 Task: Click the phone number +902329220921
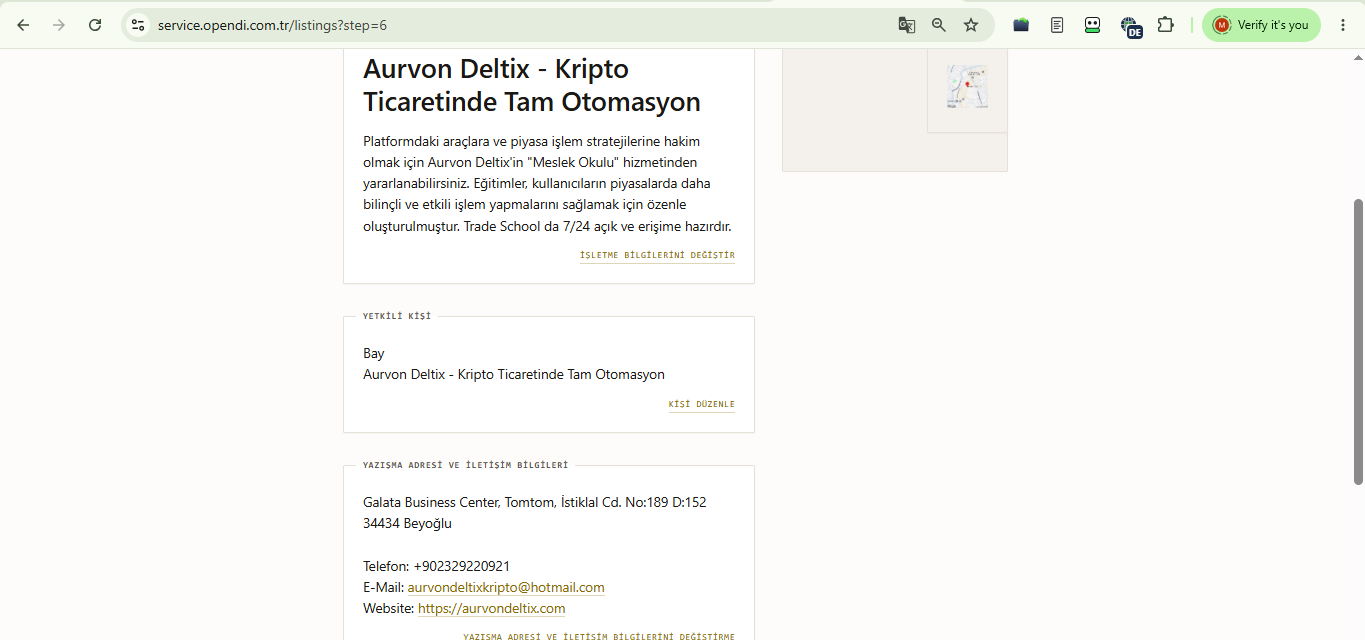pyautogui.click(x=461, y=566)
